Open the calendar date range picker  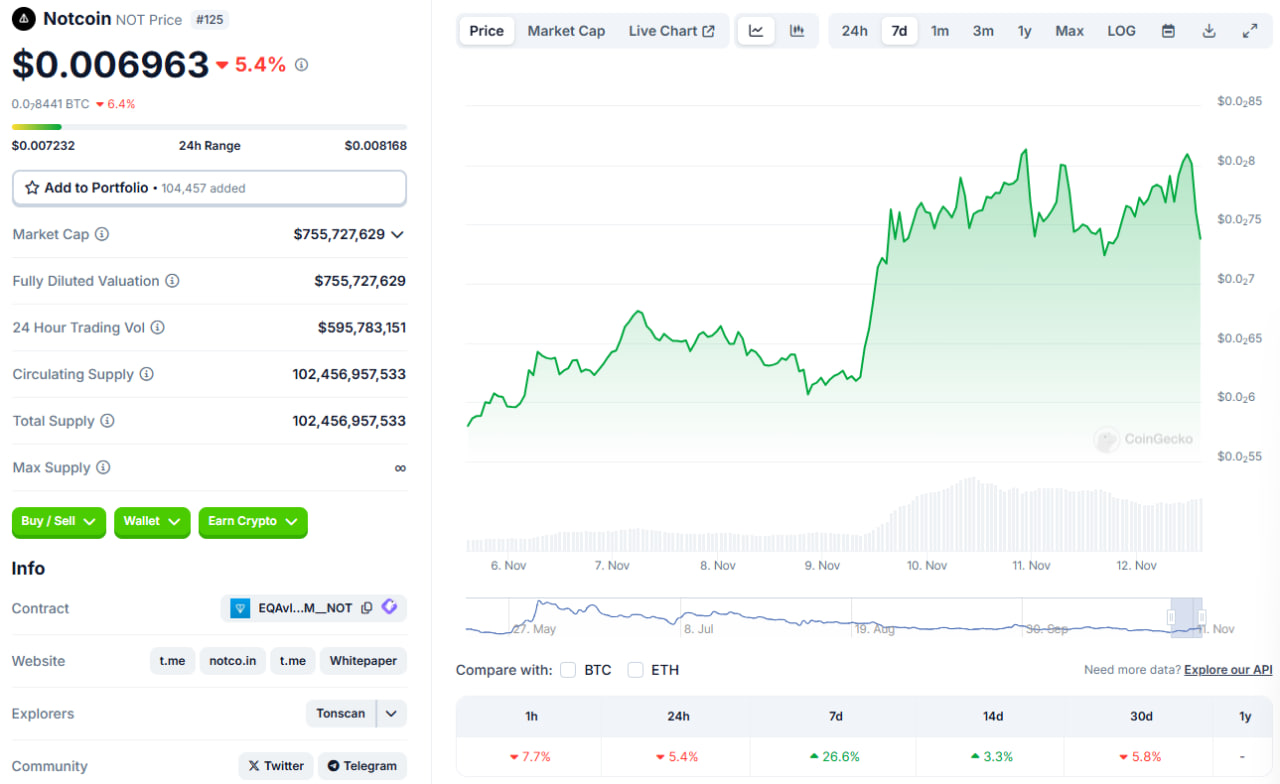coord(1168,31)
